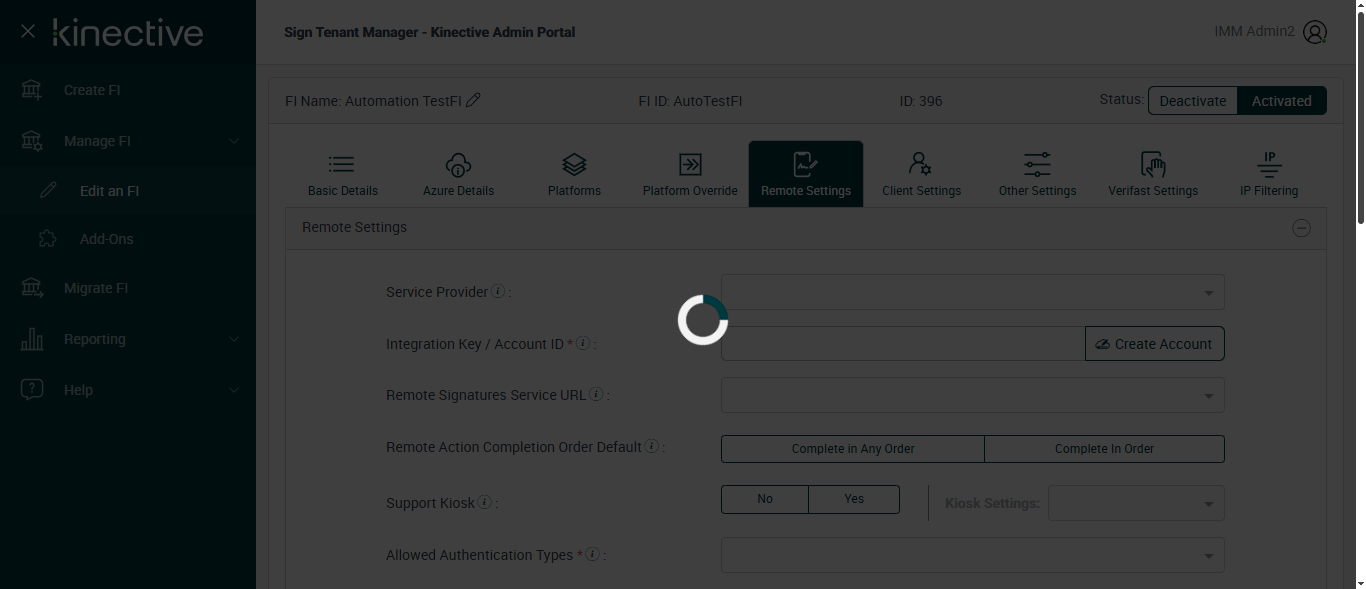Click IMM Admin2 user name
The height and width of the screenshot is (589, 1366).
click(1254, 32)
